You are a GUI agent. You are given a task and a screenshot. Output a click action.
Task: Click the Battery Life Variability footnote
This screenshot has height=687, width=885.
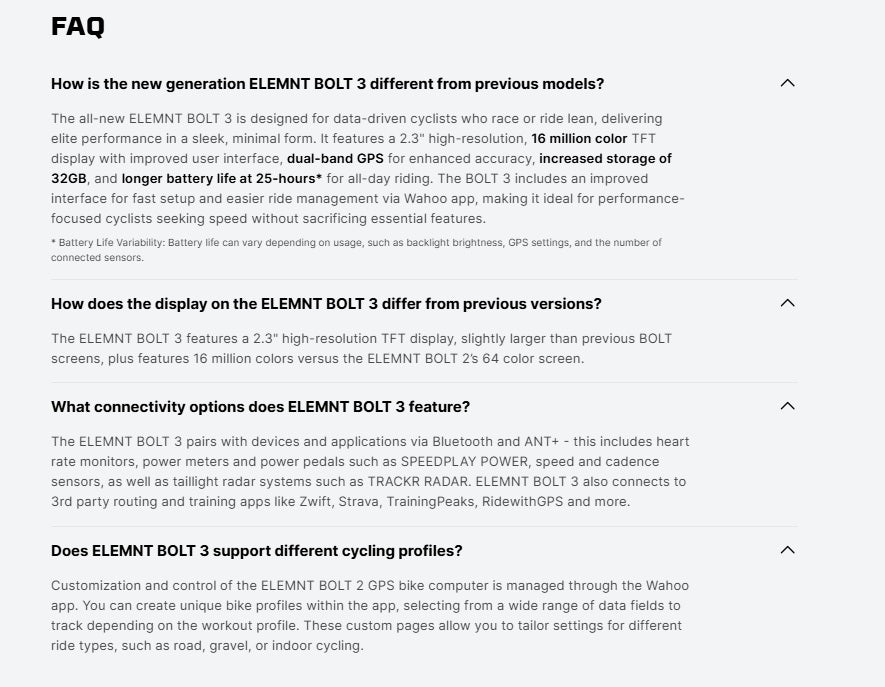pyautogui.click(x=355, y=249)
